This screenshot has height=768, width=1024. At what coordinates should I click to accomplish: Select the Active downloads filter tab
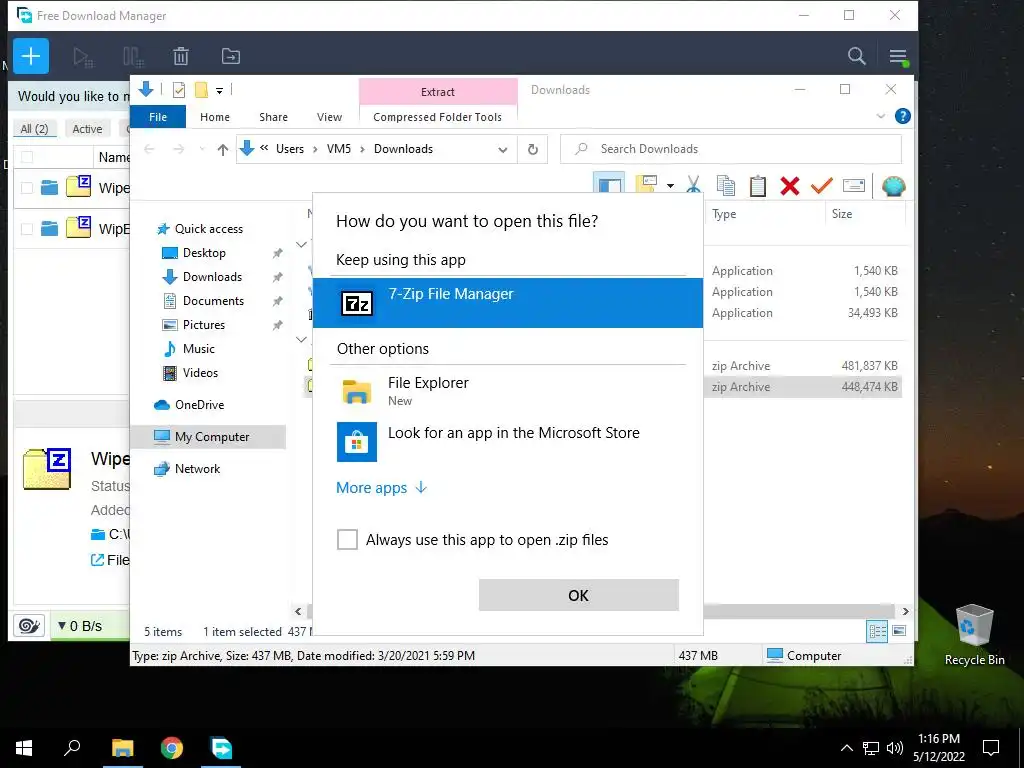click(87, 129)
